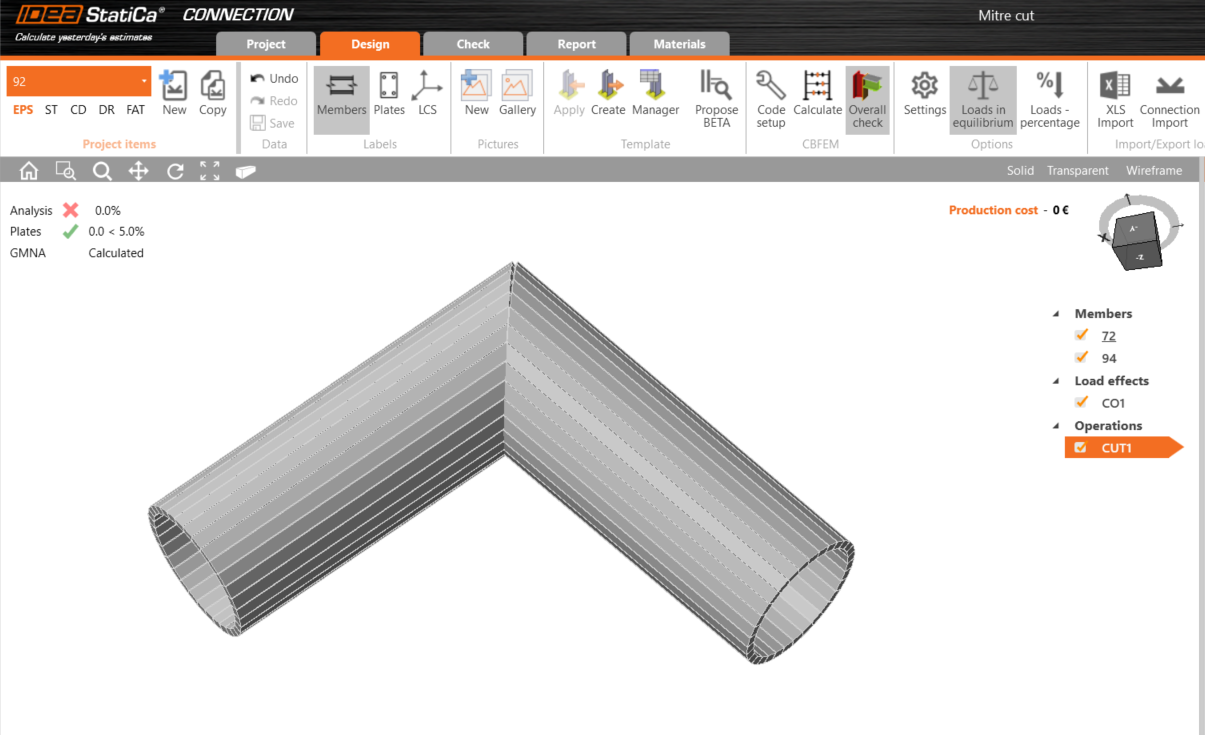Screen dimensions: 1205x735
Task: Collapse the Operations tree section
Action: click(x=1056, y=426)
